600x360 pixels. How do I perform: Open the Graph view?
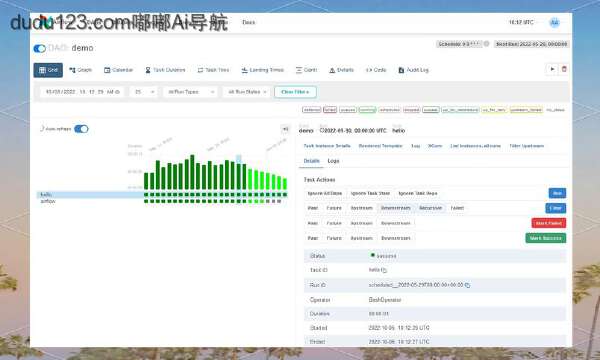click(80, 70)
